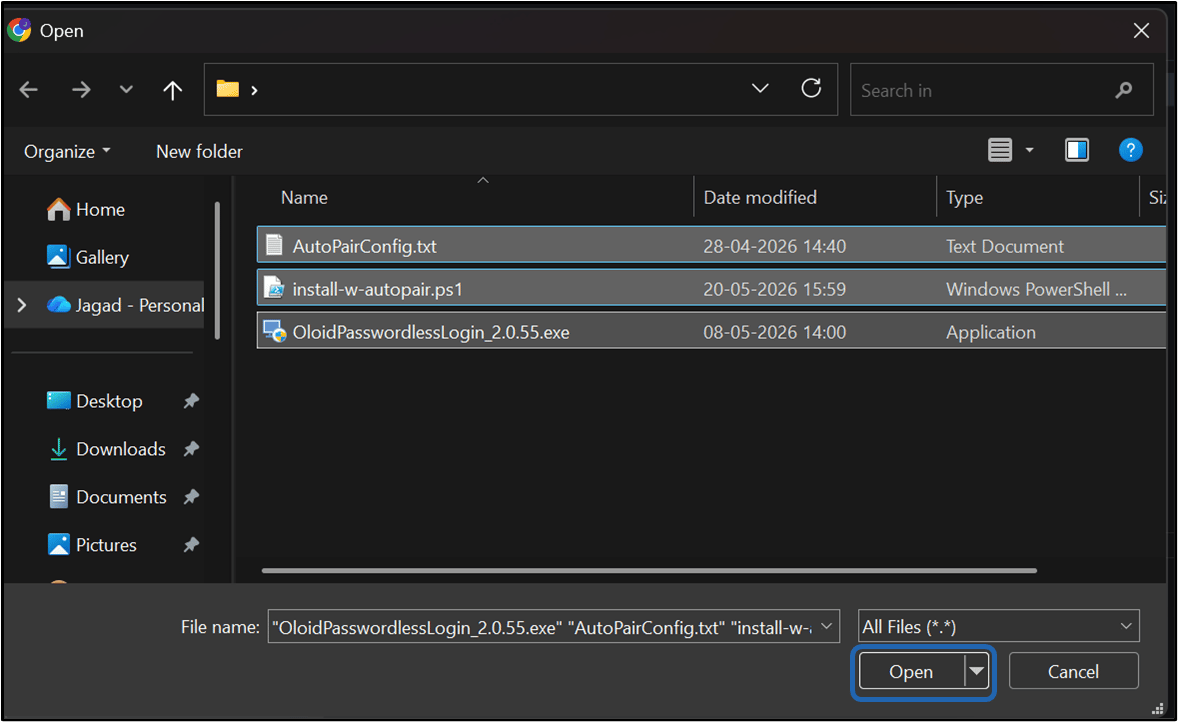Open the File name dropdown arrow
The height and width of the screenshot is (722, 1178).
[x=826, y=627]
